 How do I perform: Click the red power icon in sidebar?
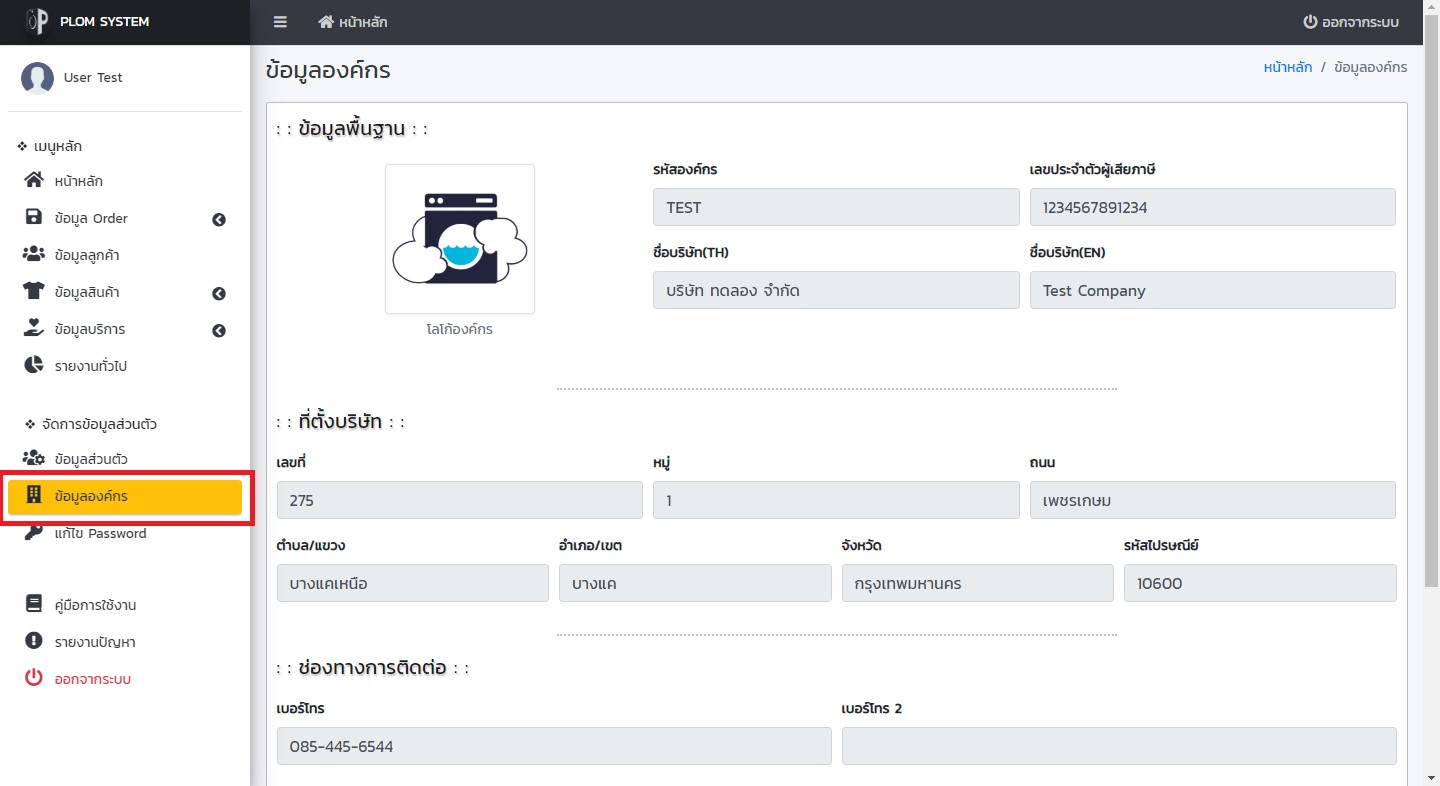click(34, 679)
